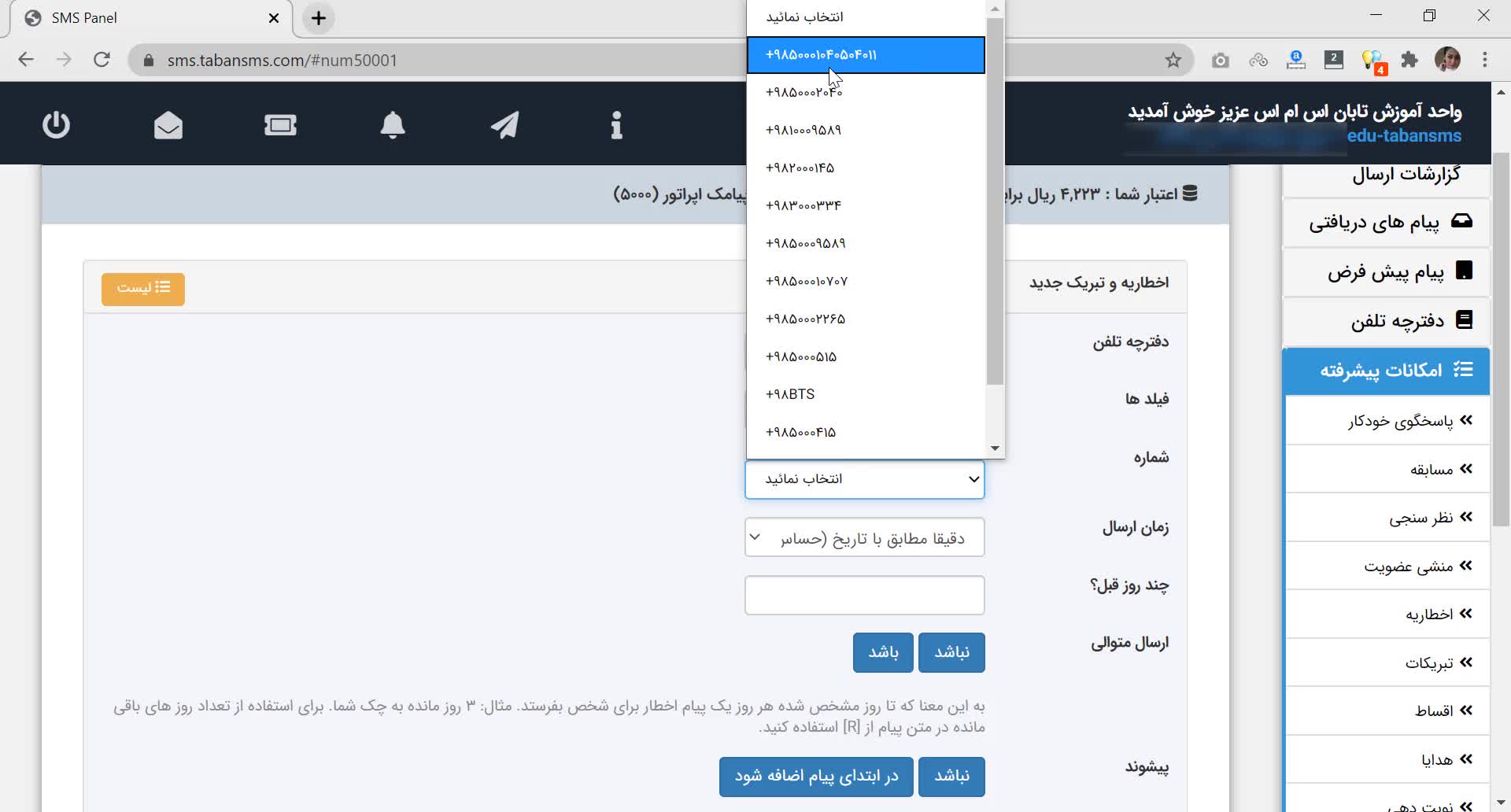Open the Extensions puzzle piece menu

[1409, 60]
